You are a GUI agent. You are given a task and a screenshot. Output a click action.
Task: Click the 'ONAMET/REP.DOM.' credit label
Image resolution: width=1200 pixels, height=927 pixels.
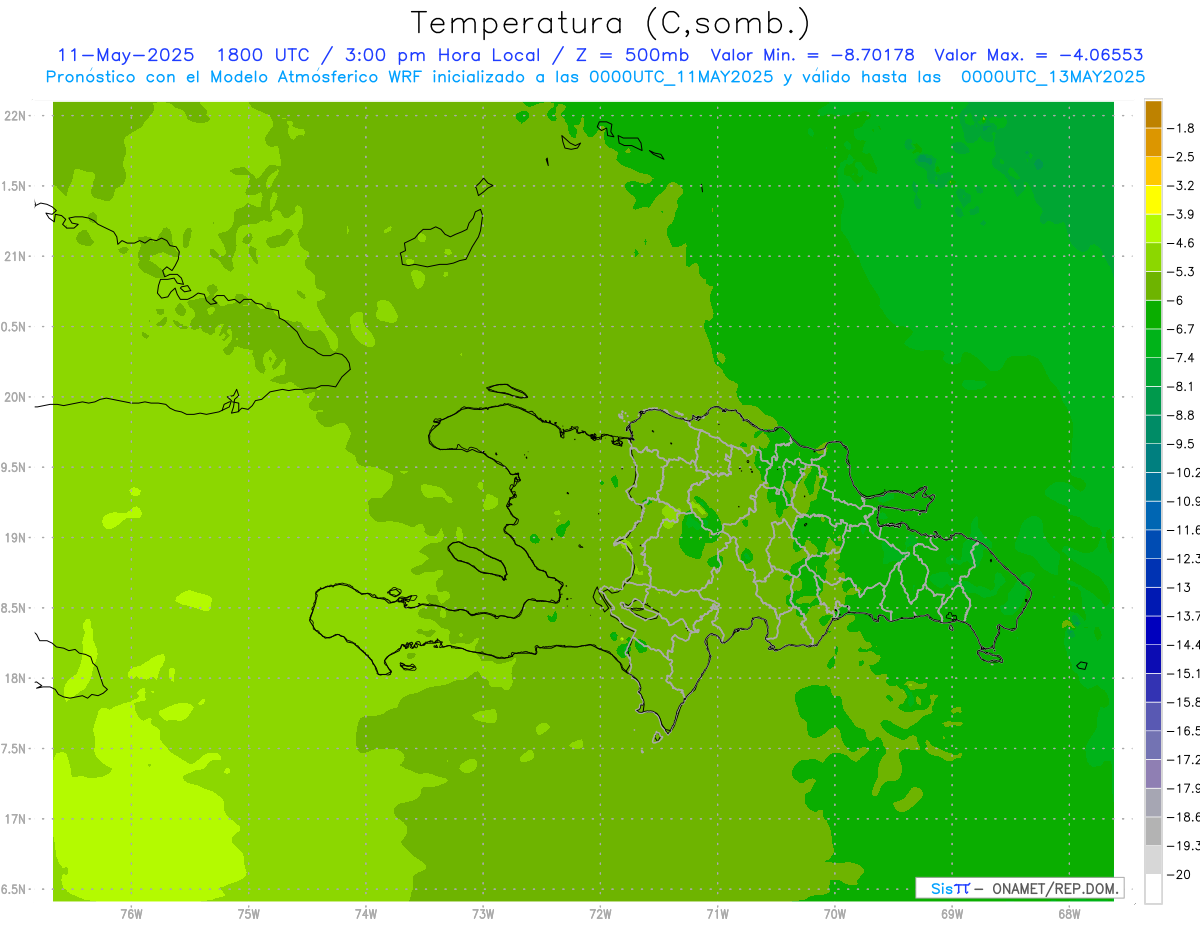coord(1054,888)
